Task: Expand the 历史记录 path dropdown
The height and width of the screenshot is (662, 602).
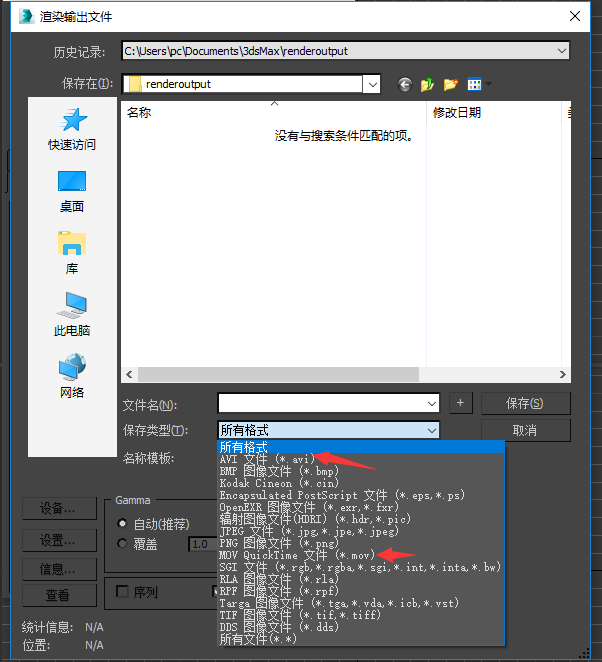Action: 561,51
